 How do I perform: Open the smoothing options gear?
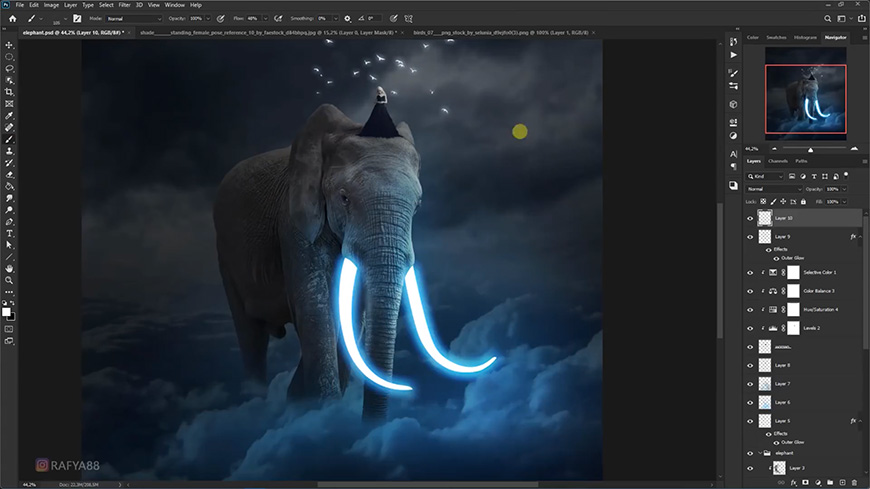tap(347, 18)
